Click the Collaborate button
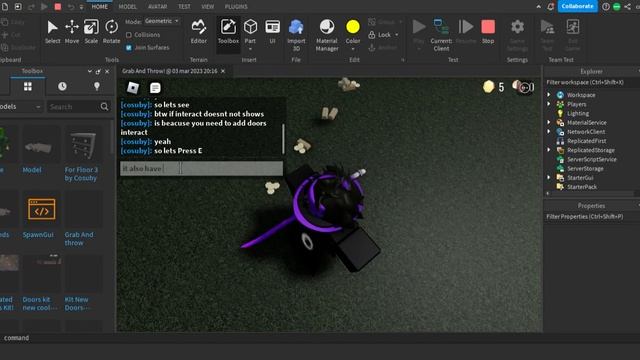The width and height of the screenshot is (640, 360). pos(577,6)
